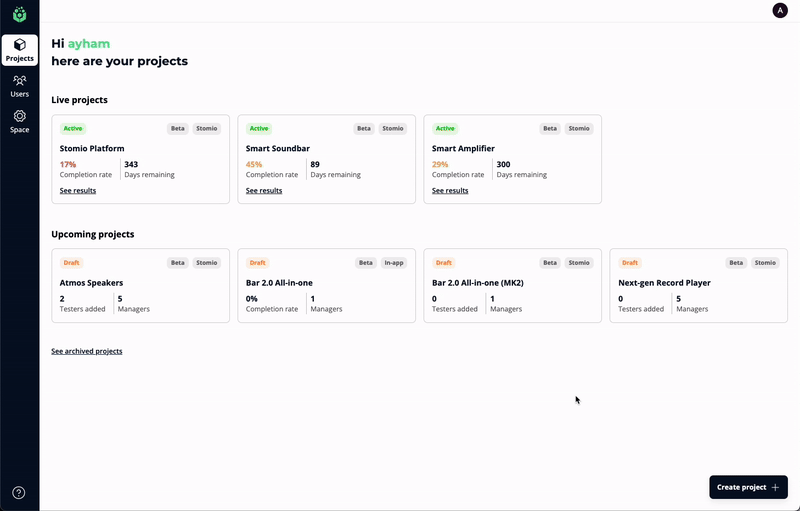
Task: Go to the Users sidebar section
Action: [x=20, y=86]
